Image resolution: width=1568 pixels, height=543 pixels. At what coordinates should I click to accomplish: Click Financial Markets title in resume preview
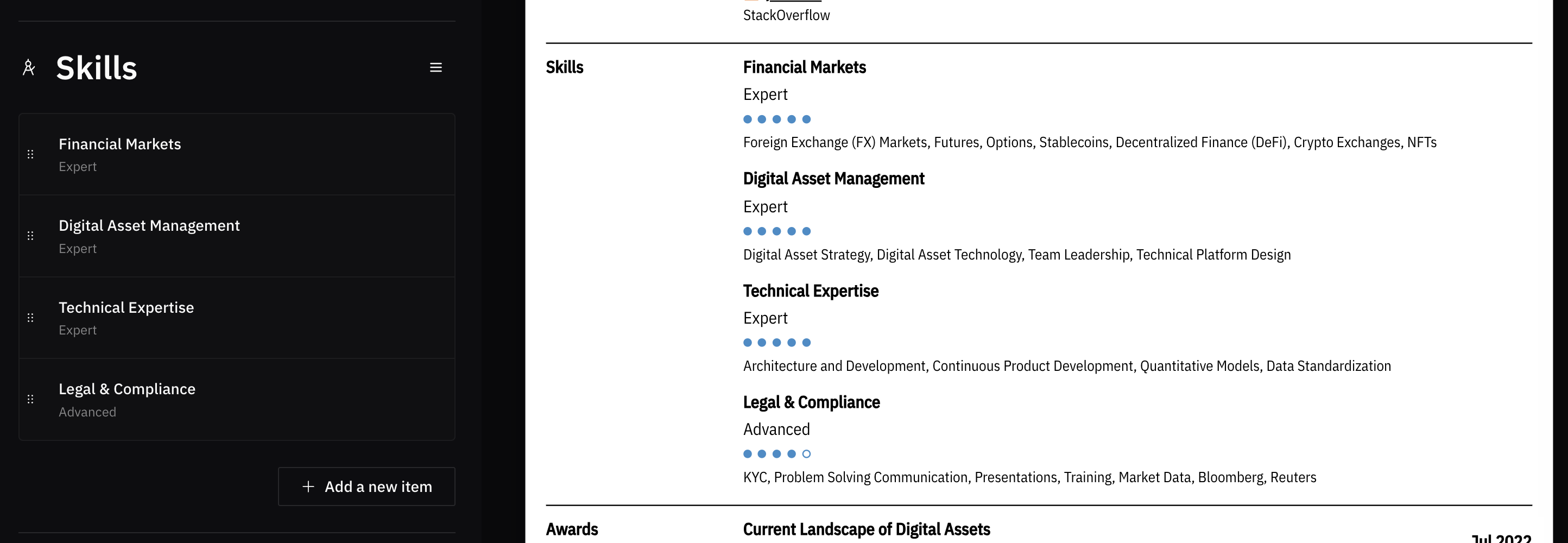(x=805, y=67)
